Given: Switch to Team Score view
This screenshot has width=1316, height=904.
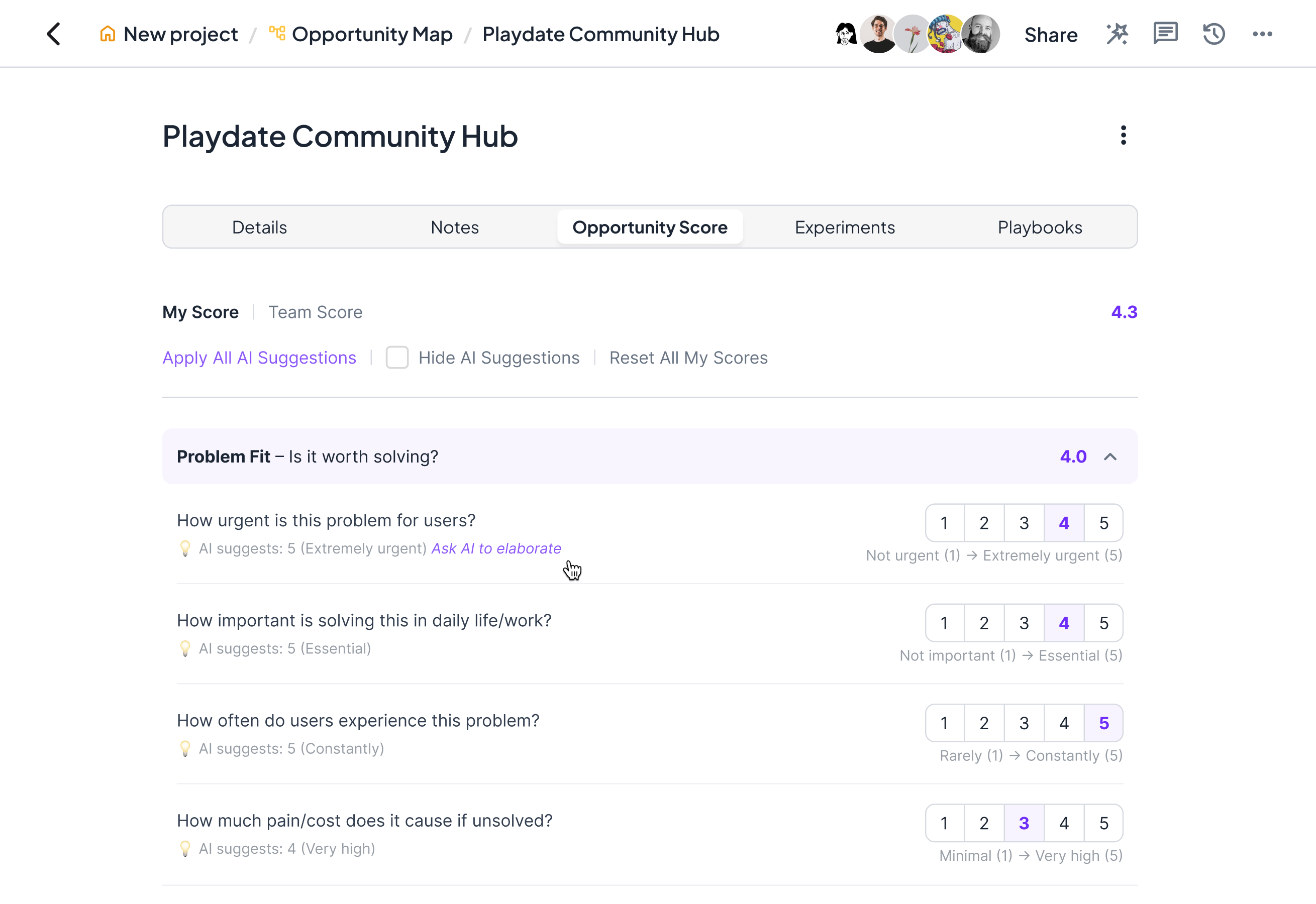Looking at the screenshot, I should point(315,312).
